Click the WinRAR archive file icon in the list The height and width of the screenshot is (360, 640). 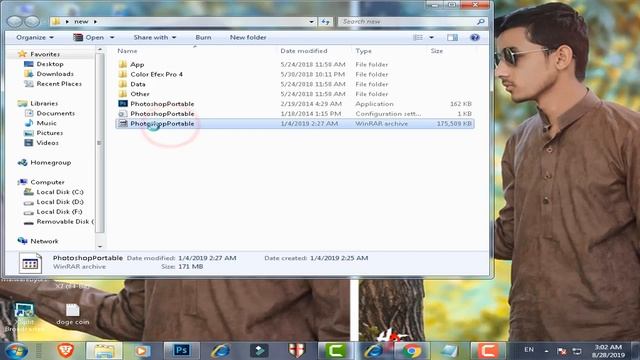pyautogui.click(x=123, y=123)
